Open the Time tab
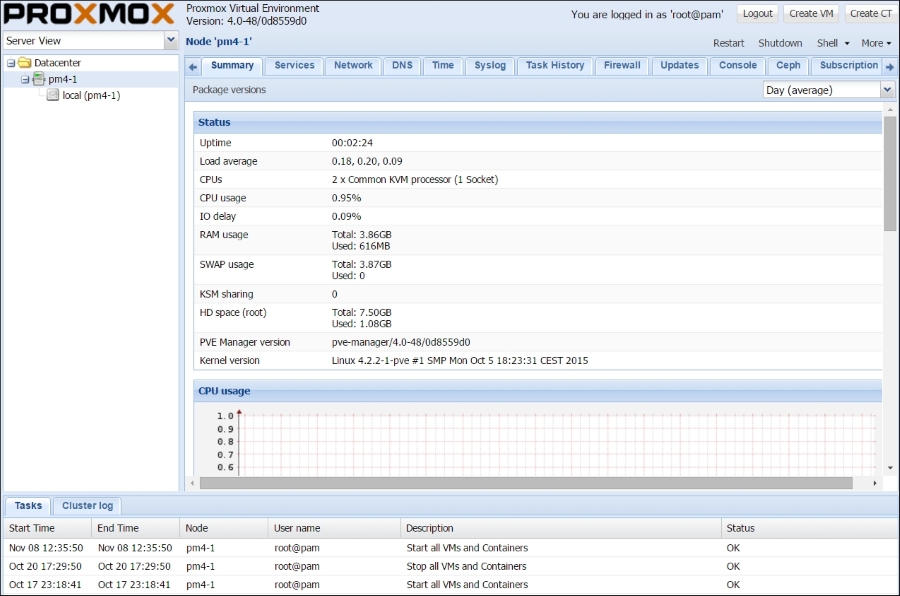 [443, 65]
